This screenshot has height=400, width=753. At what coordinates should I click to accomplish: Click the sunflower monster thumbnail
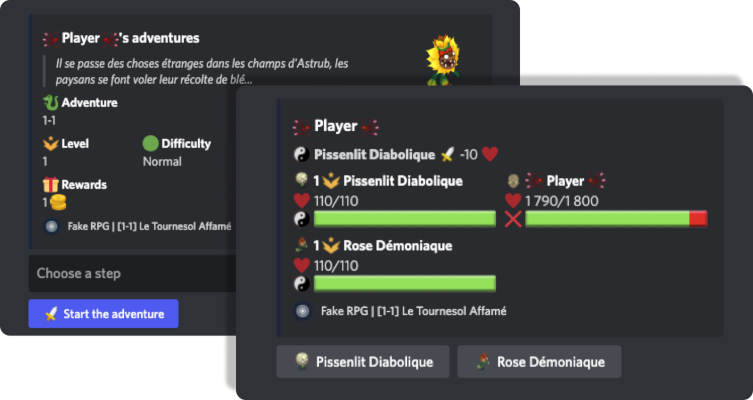coord(442,58)
